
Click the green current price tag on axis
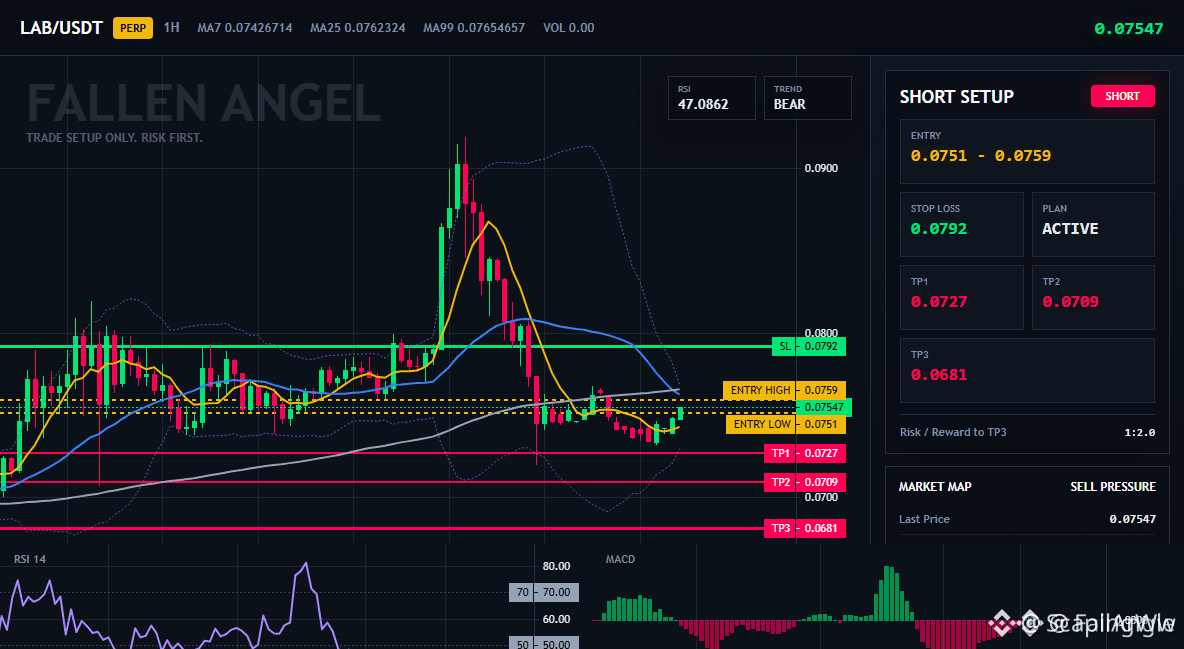coord(824,407)
